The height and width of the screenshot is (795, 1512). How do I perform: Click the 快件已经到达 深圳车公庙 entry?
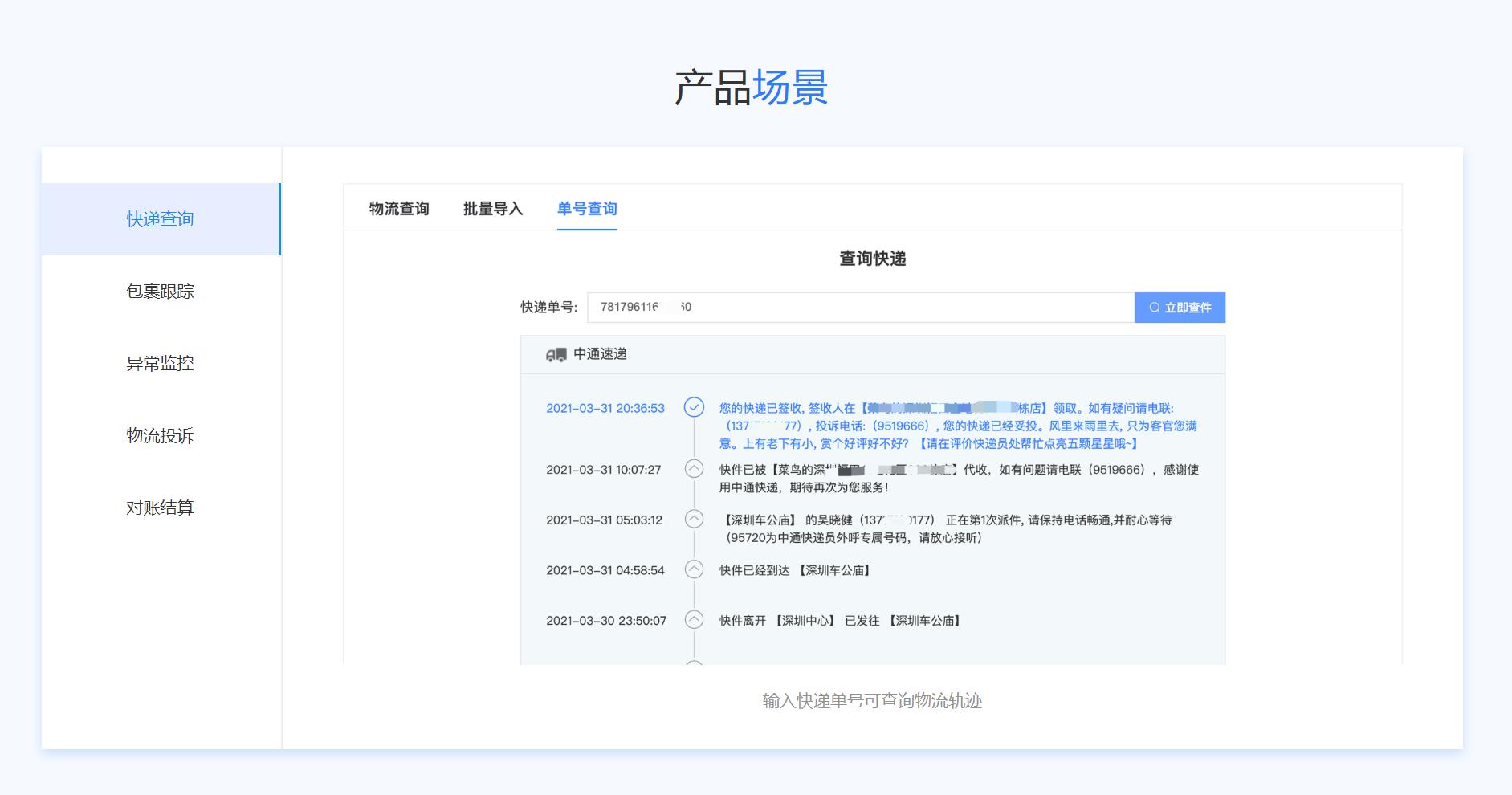point(796,570)
